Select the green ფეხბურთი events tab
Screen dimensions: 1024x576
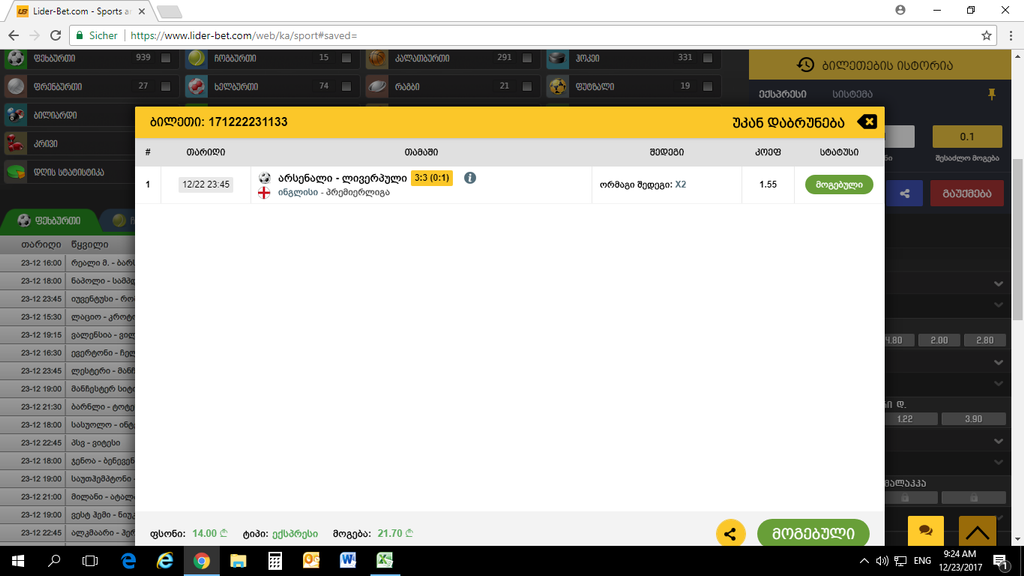pos(49,221)
